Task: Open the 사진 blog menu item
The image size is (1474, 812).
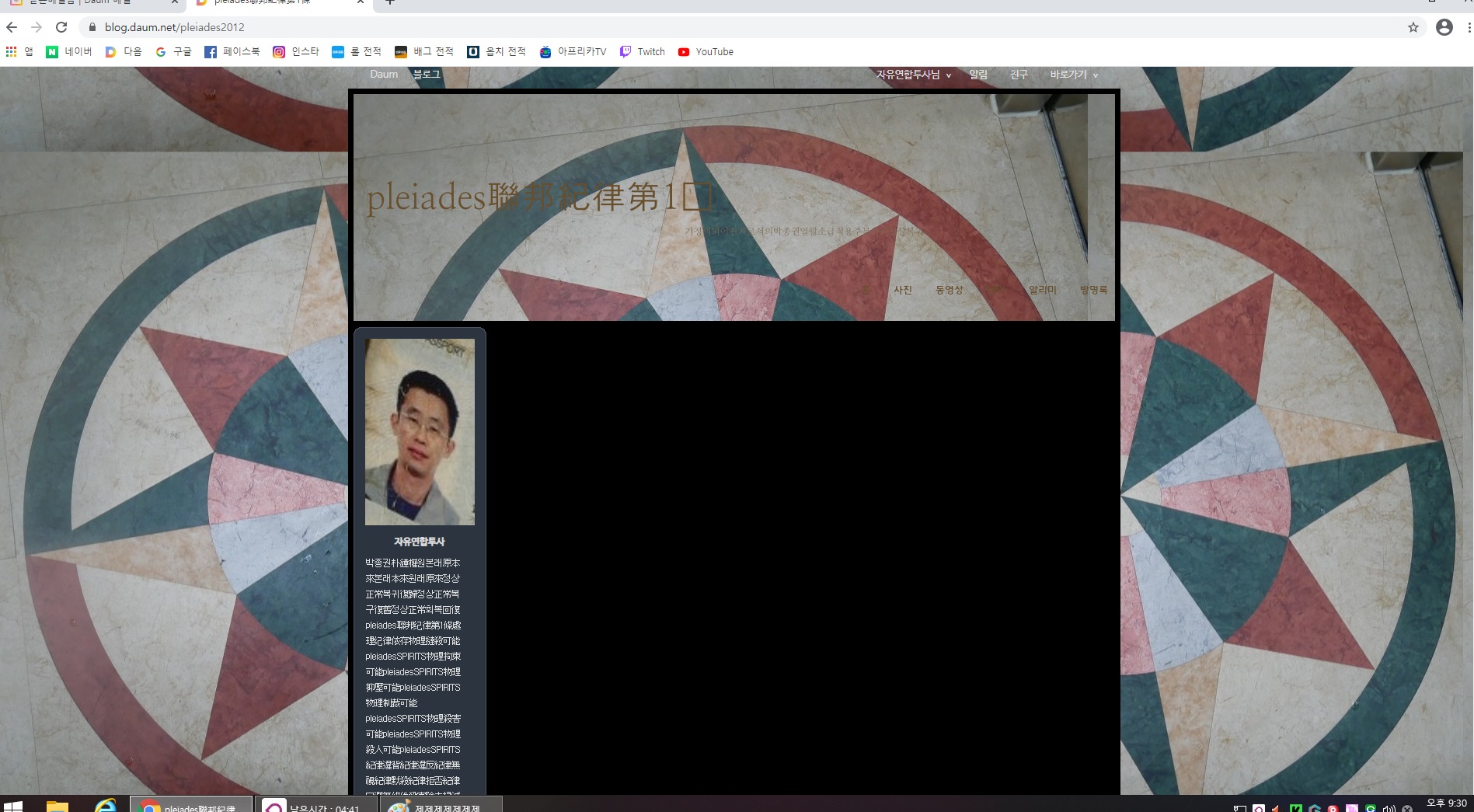Action: click(x=902, y=290)
